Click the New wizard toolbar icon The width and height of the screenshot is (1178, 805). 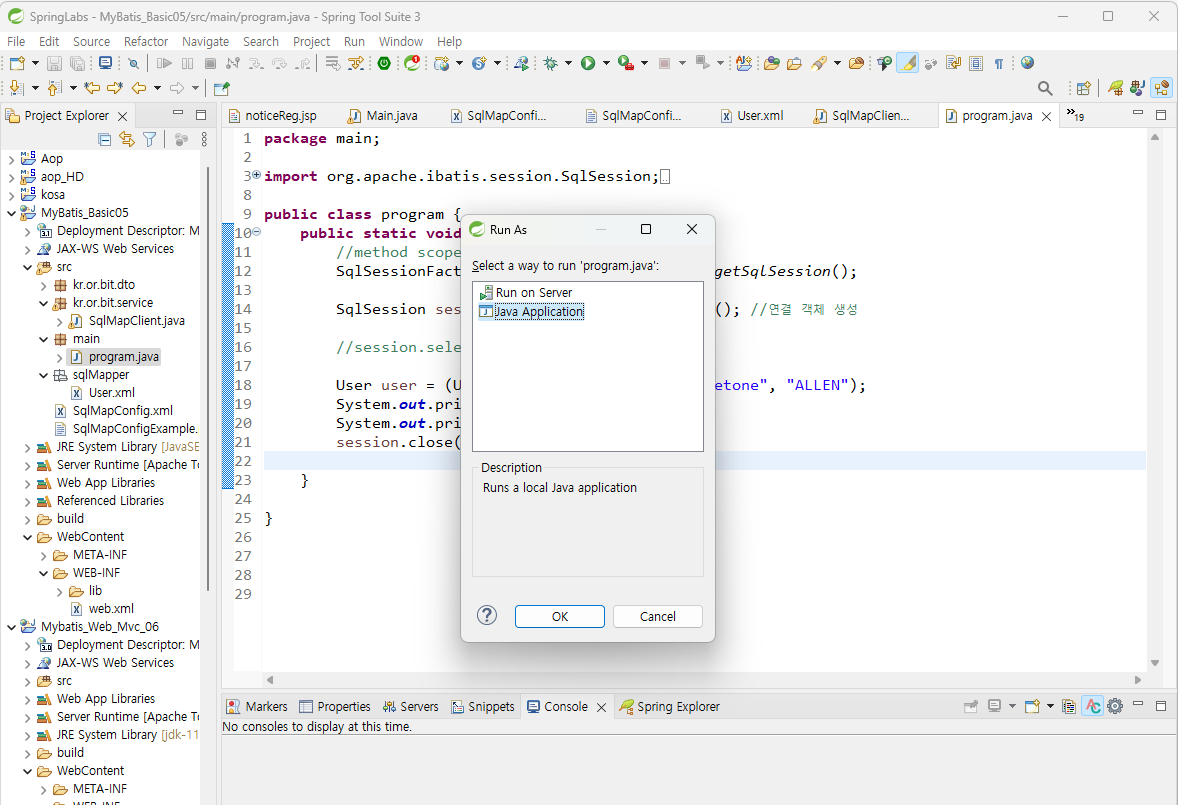click(17, 63)
